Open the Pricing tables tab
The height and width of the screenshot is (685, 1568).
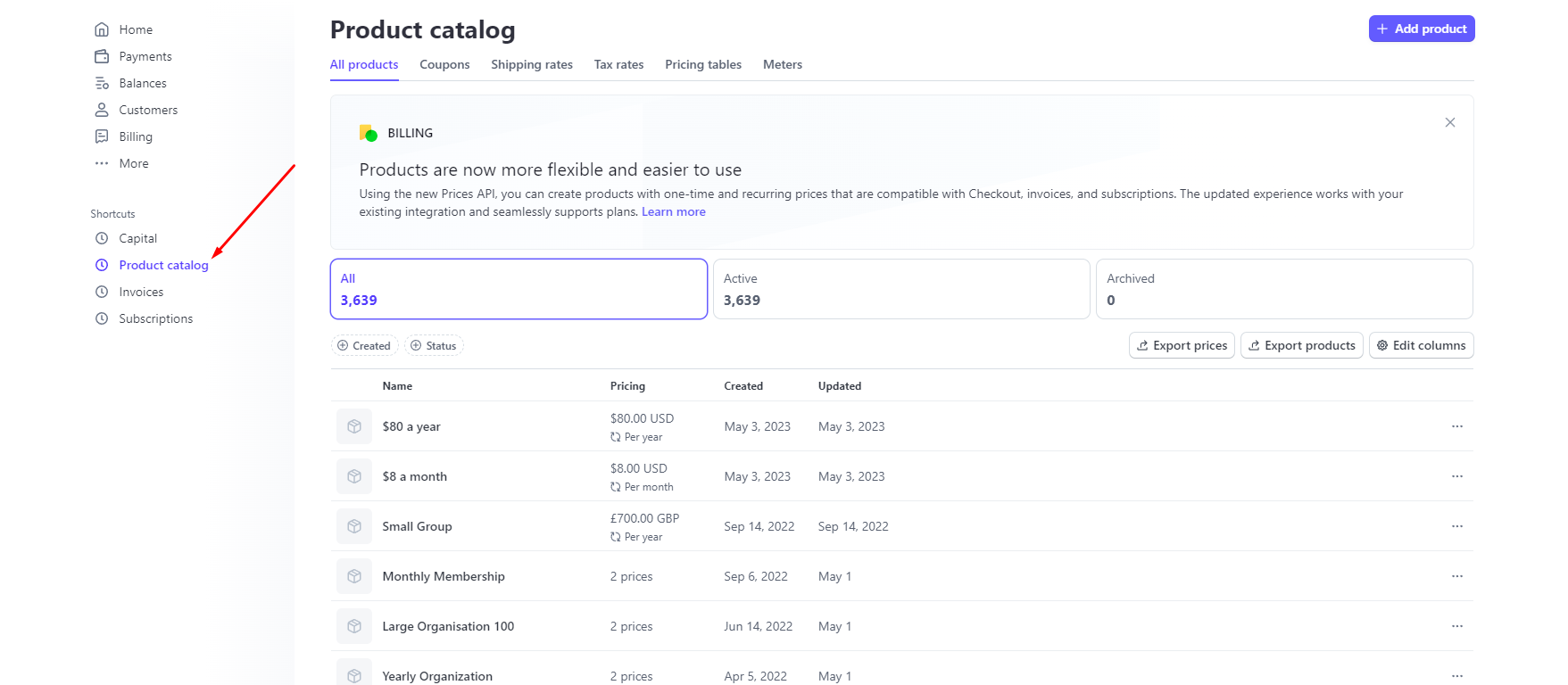pyautogui.click(x=702, y=64)
